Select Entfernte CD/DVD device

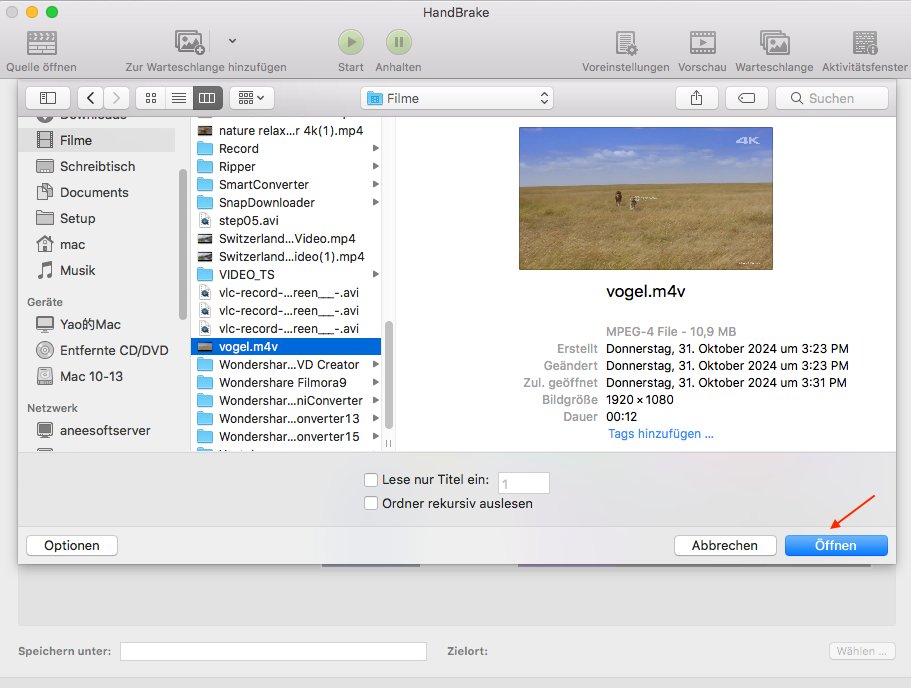[96, 350]
